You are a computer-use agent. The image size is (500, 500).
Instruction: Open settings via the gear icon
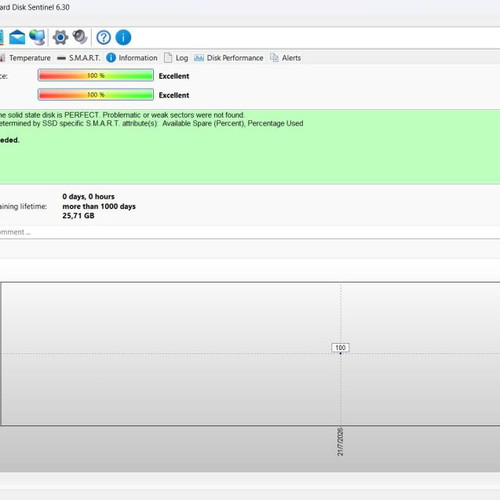coord(60,37)
